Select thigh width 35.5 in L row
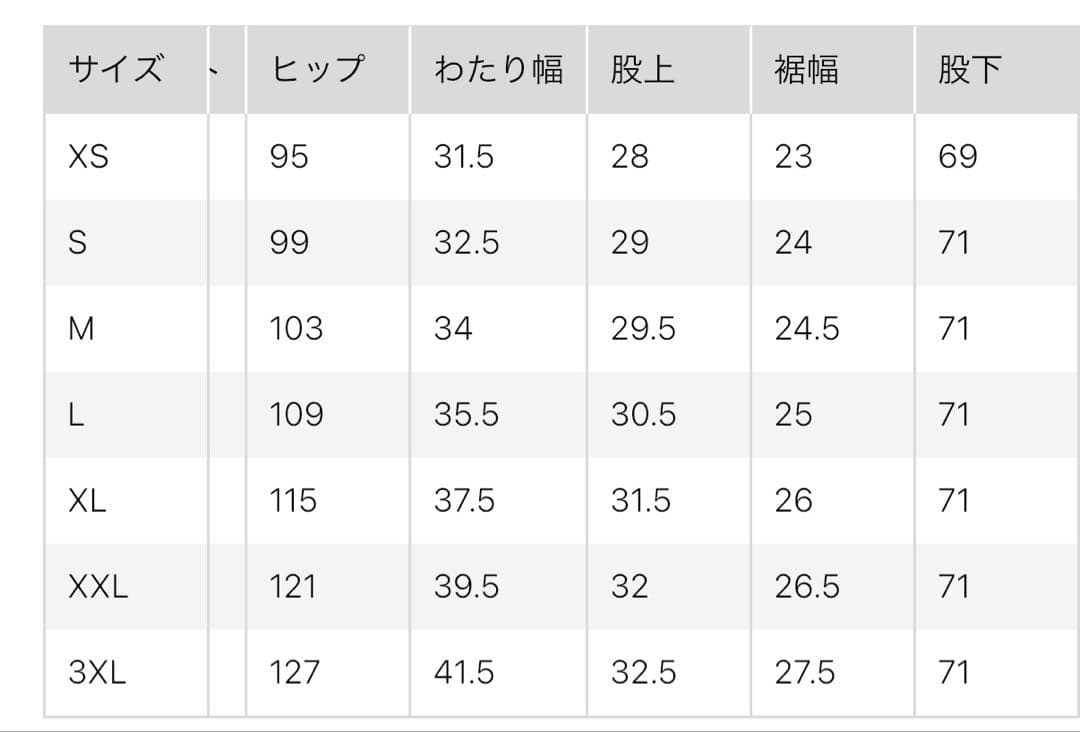 [466, 415]
